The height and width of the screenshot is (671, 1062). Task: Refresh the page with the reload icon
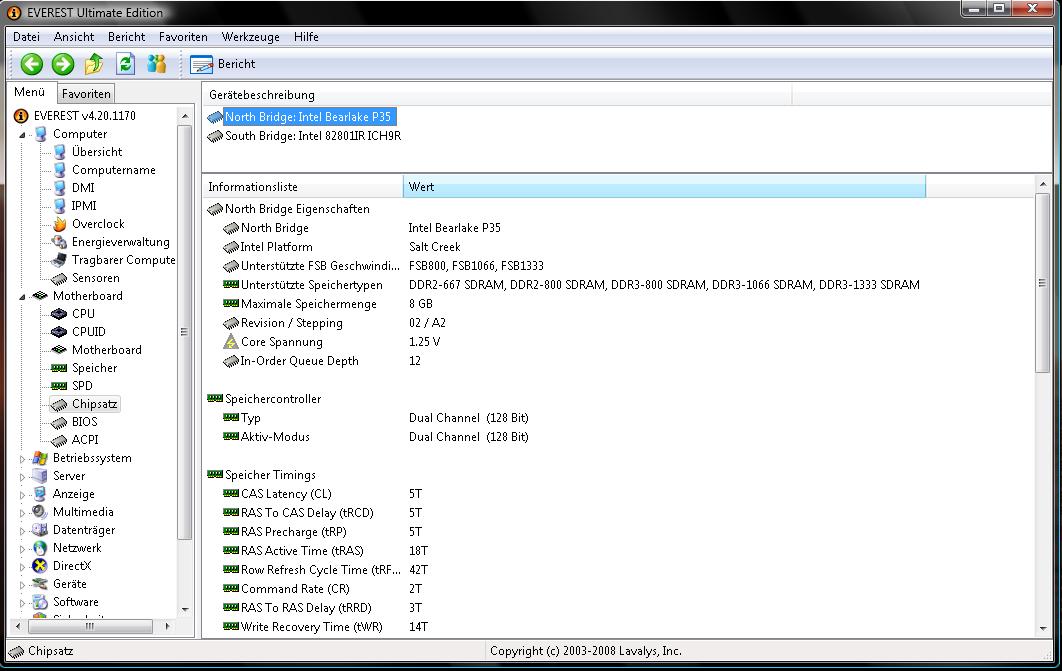(125, 64)
